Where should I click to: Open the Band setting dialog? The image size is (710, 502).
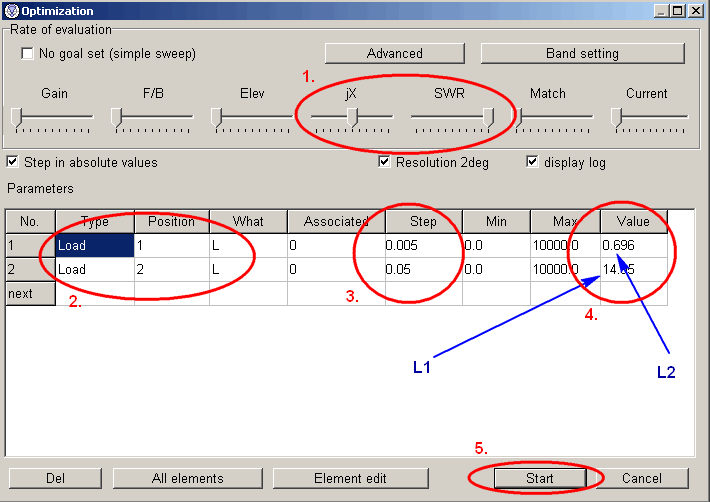582,53
